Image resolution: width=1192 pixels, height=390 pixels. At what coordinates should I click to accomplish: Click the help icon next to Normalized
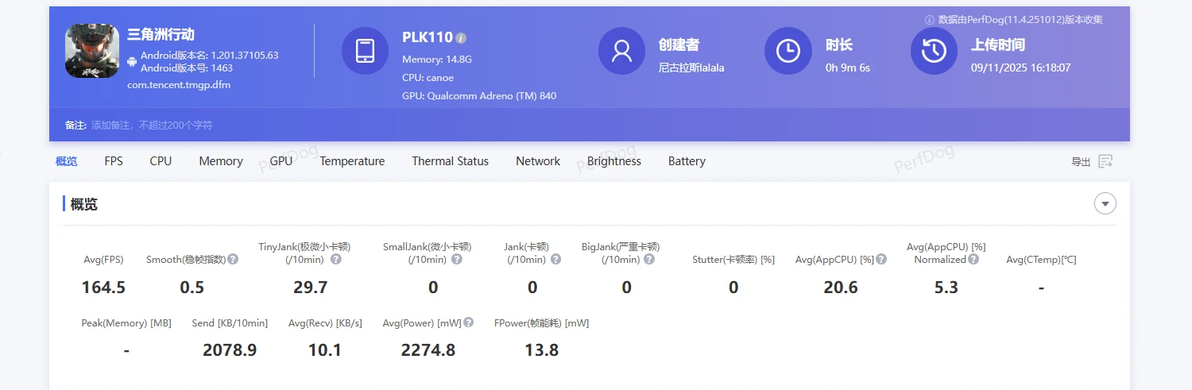click(973, 259)
